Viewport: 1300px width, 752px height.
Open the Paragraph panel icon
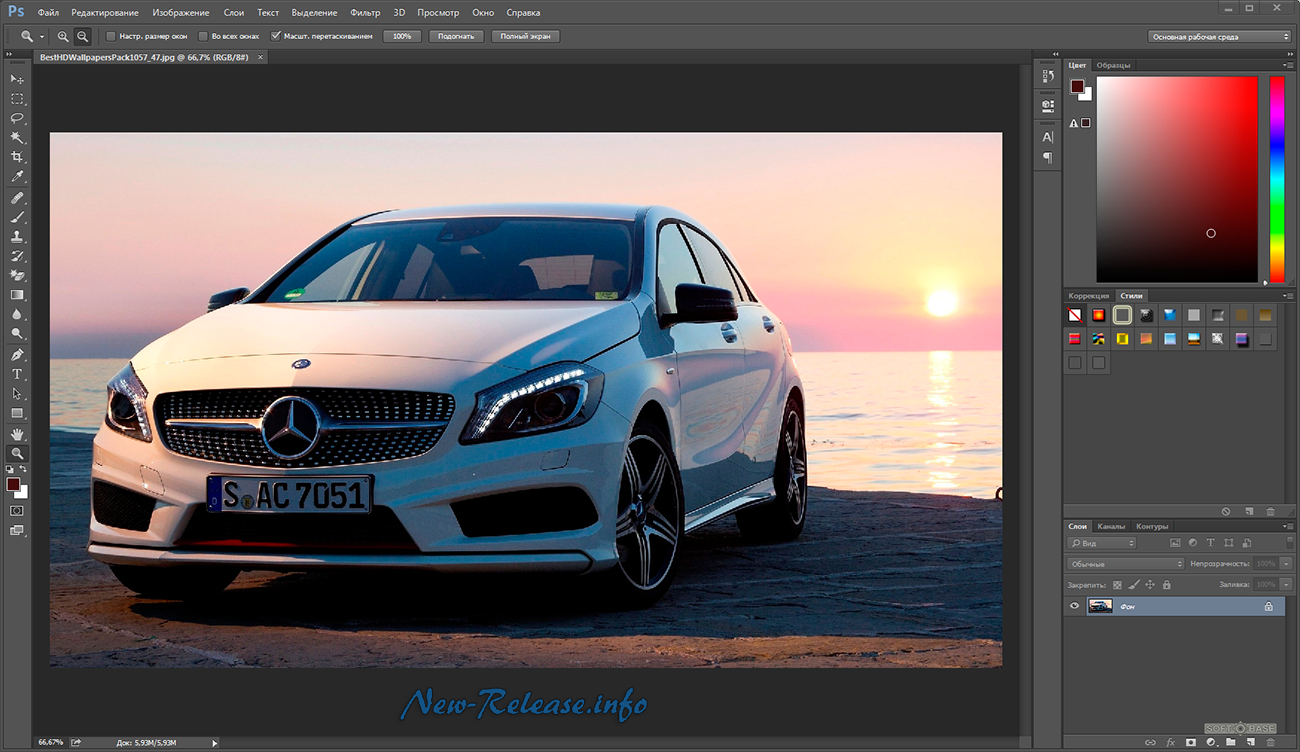[x=1047, y=158]
